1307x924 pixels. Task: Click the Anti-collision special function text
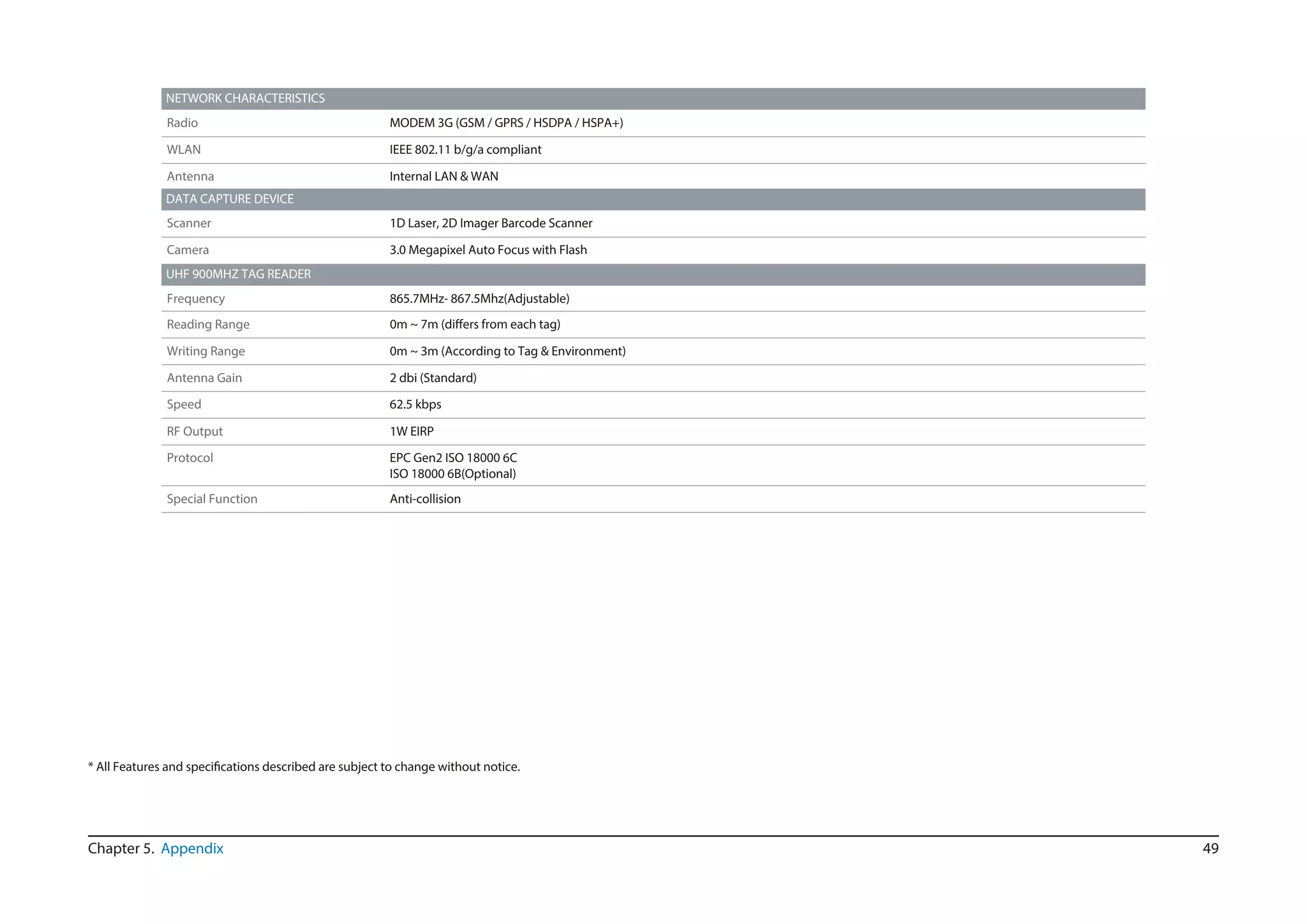[424, 499]
